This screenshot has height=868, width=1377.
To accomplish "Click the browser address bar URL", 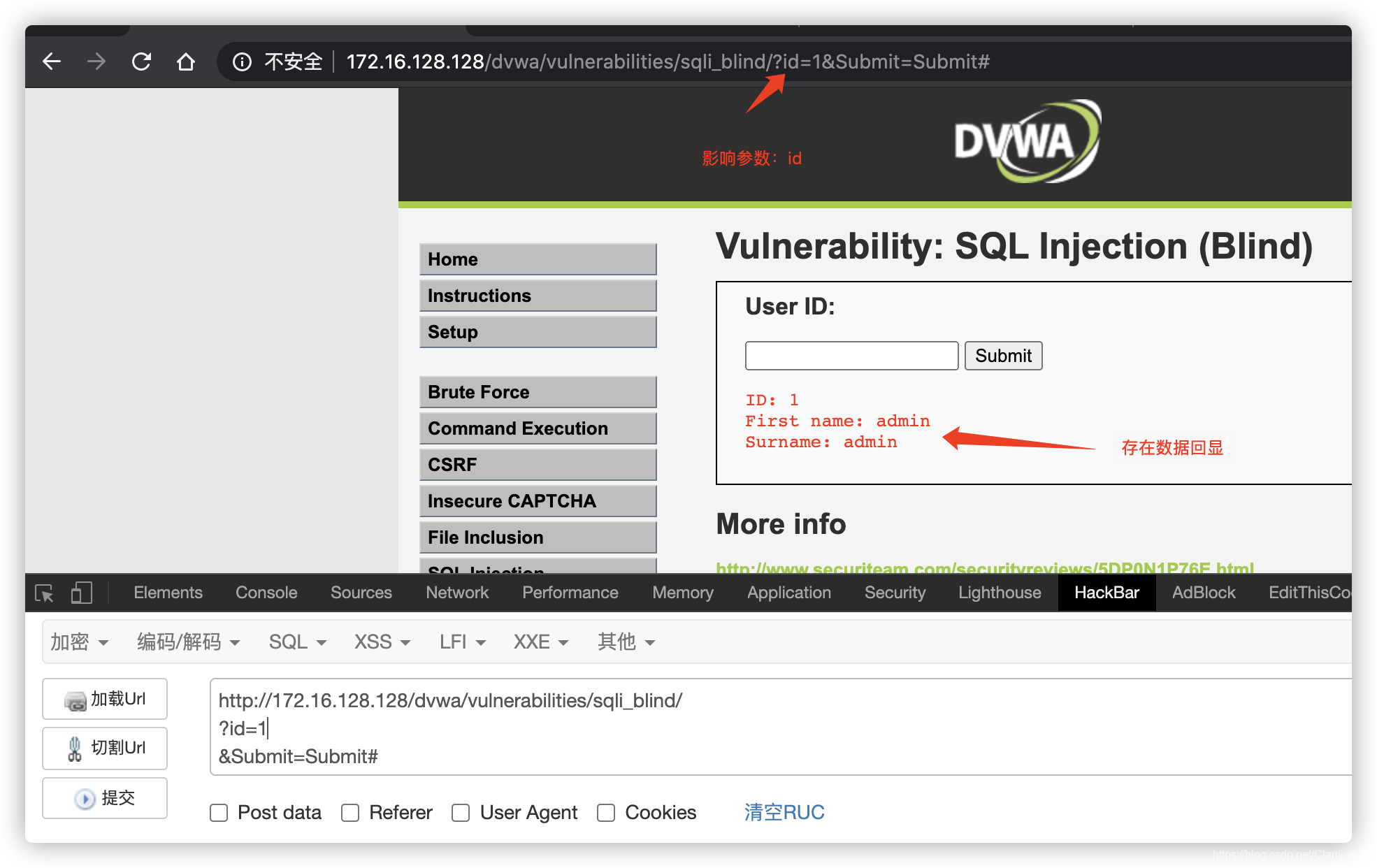I will [668, 62].
